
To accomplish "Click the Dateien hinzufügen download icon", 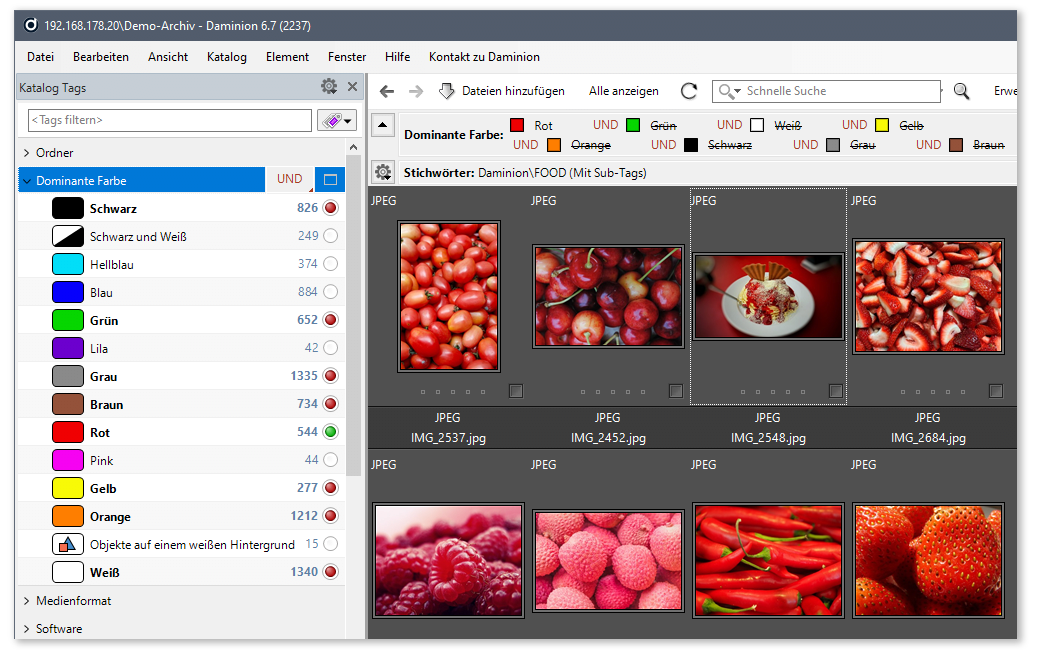I will tap(446, 91).
